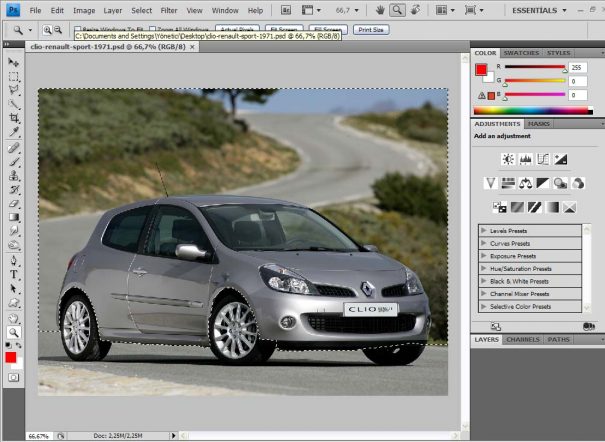Select the Healing Brush tool
The image size is (605, 442).
click(x=14, y=148)
